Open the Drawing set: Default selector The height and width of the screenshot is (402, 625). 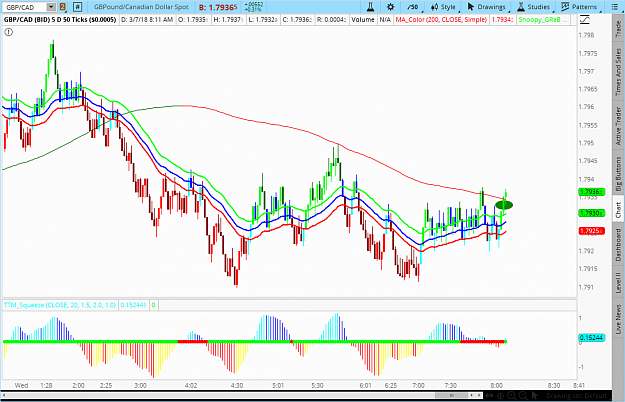click(576, 396)
